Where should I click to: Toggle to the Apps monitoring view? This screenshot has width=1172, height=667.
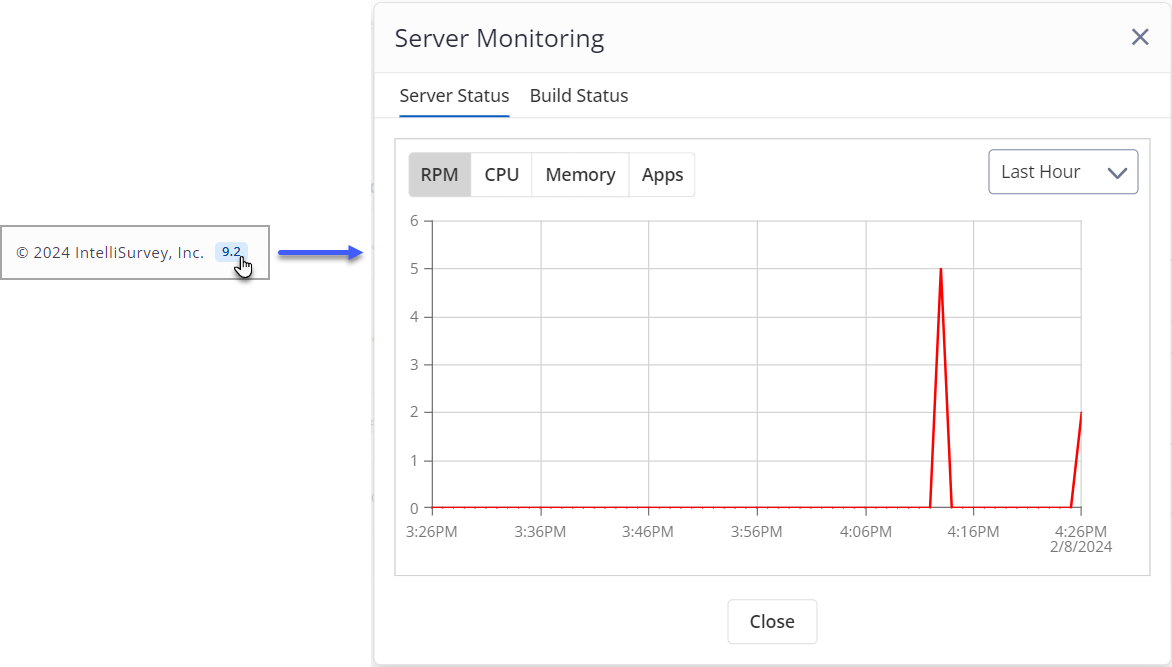pos(662,174)
